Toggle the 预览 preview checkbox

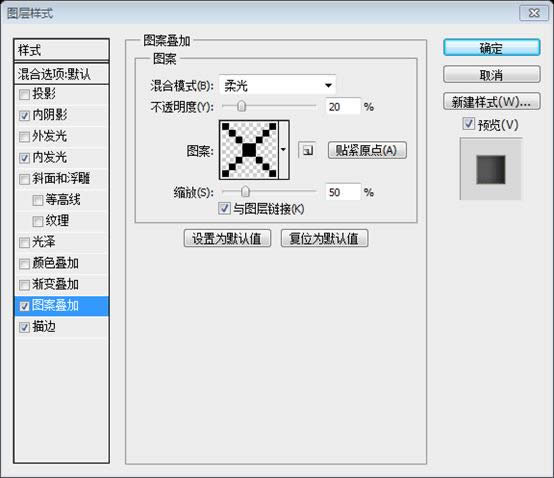coord(468,124)
